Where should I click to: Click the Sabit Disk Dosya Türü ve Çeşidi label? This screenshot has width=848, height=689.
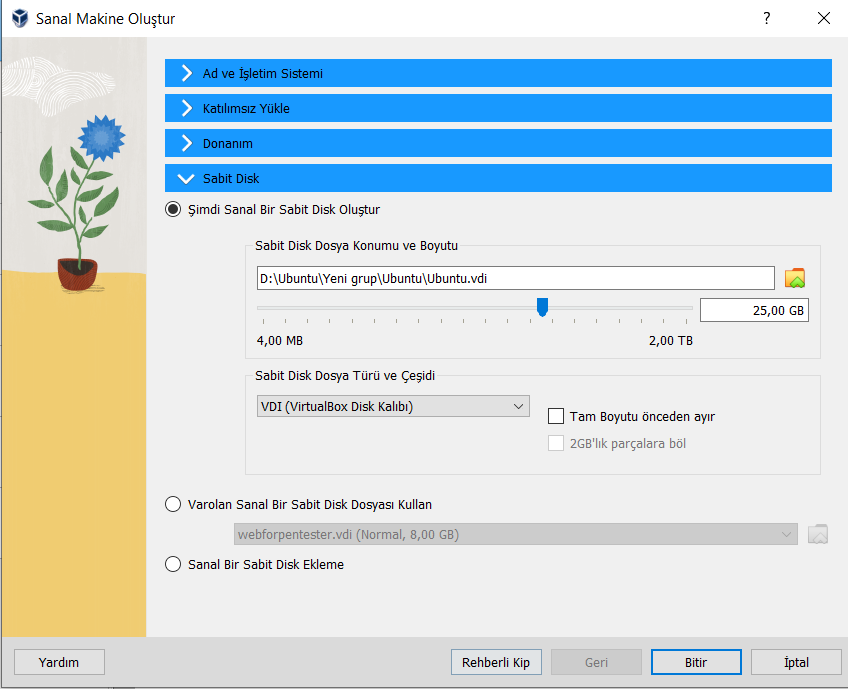(x=345, y=375)
